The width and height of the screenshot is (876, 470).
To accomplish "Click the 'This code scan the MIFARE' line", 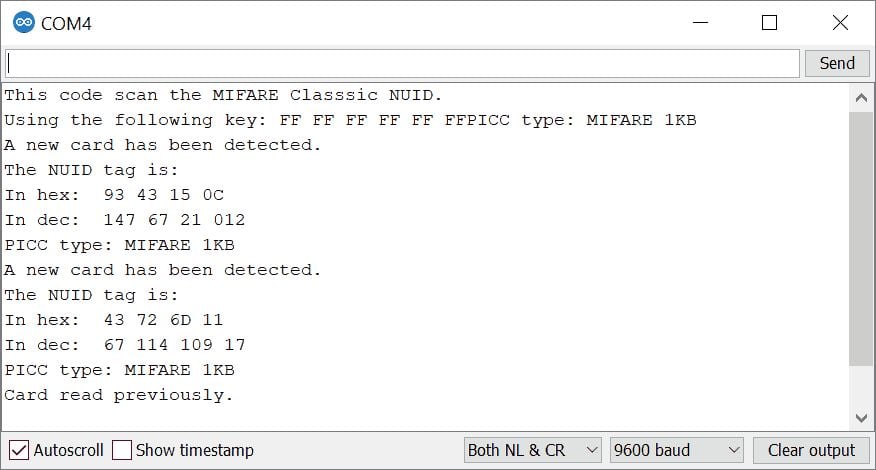I will pos(223,95).
